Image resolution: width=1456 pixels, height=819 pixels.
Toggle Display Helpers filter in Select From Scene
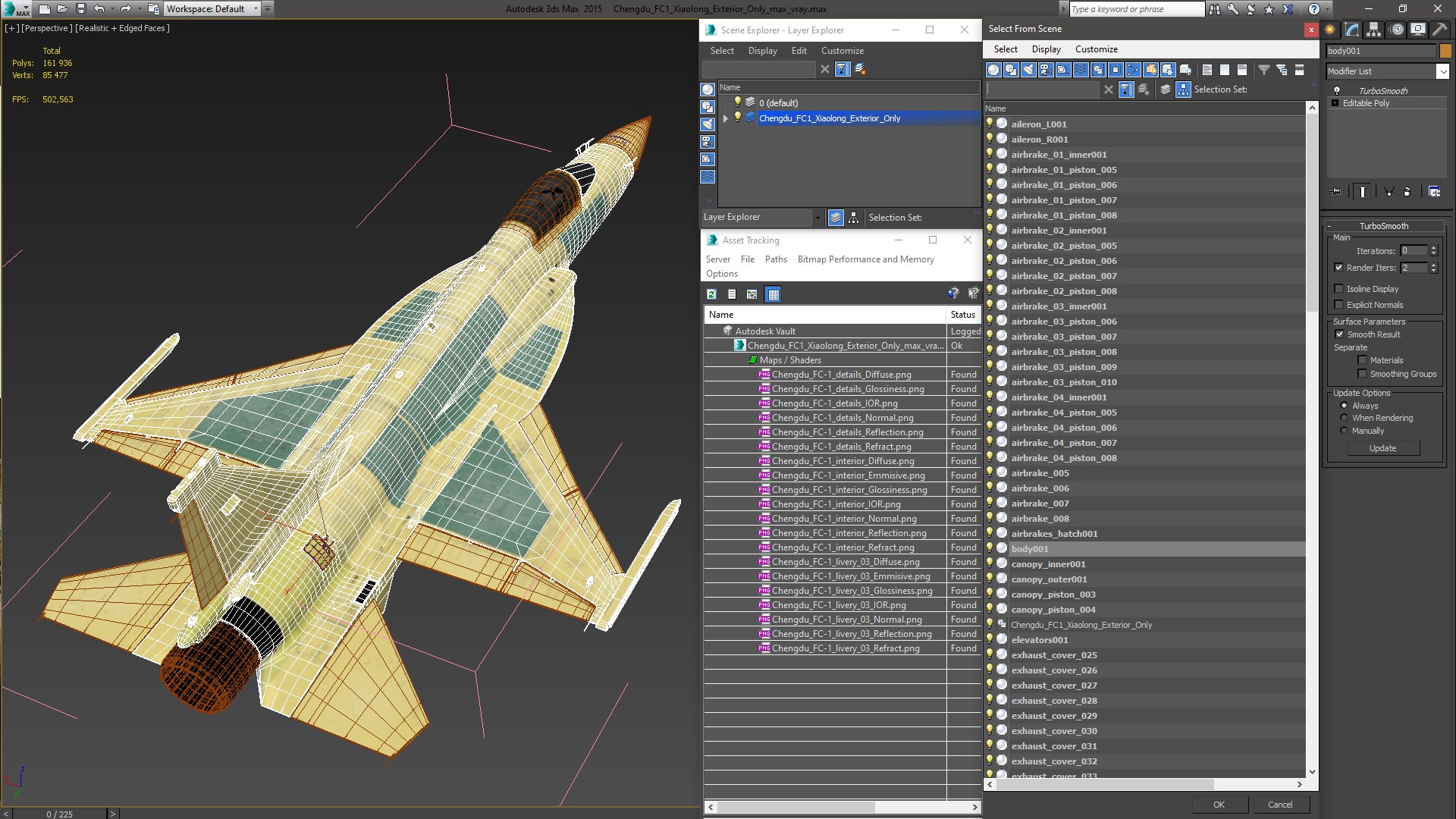1063,70
